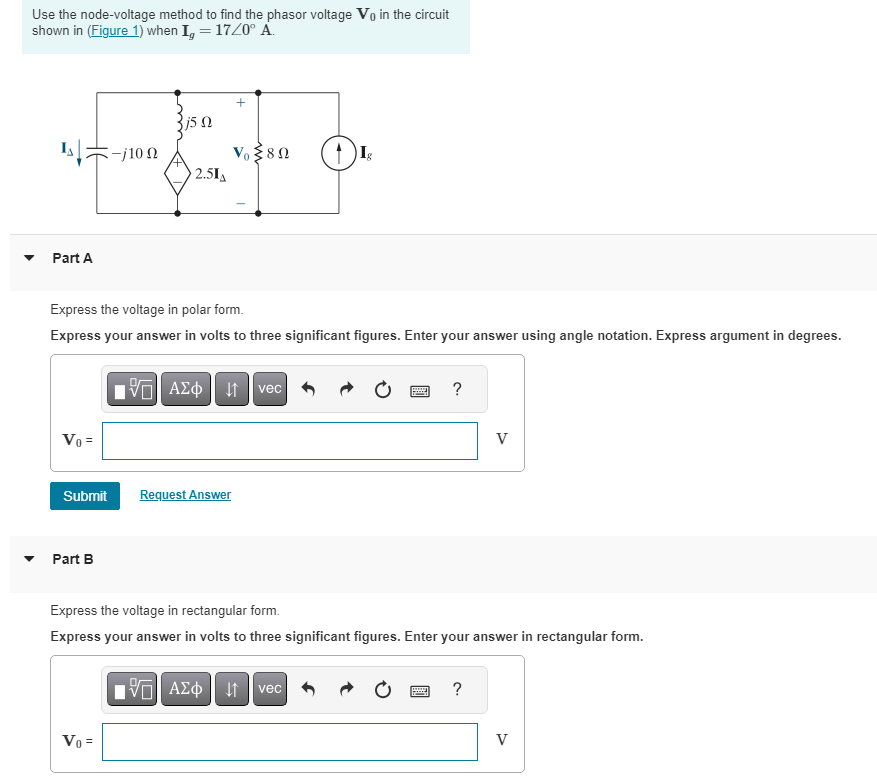Screen dimensions: 877x779
Task: Open the equation templates editor in Part B
Action: point(131,689)
